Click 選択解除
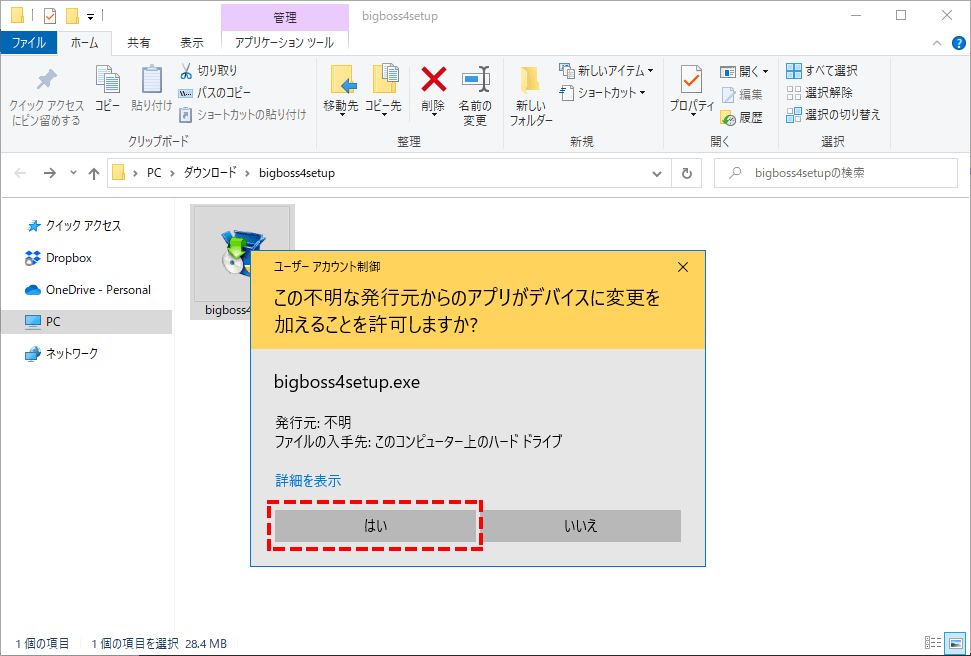The image size is (971, 656). pyautogui.click(x=819, y=93)
